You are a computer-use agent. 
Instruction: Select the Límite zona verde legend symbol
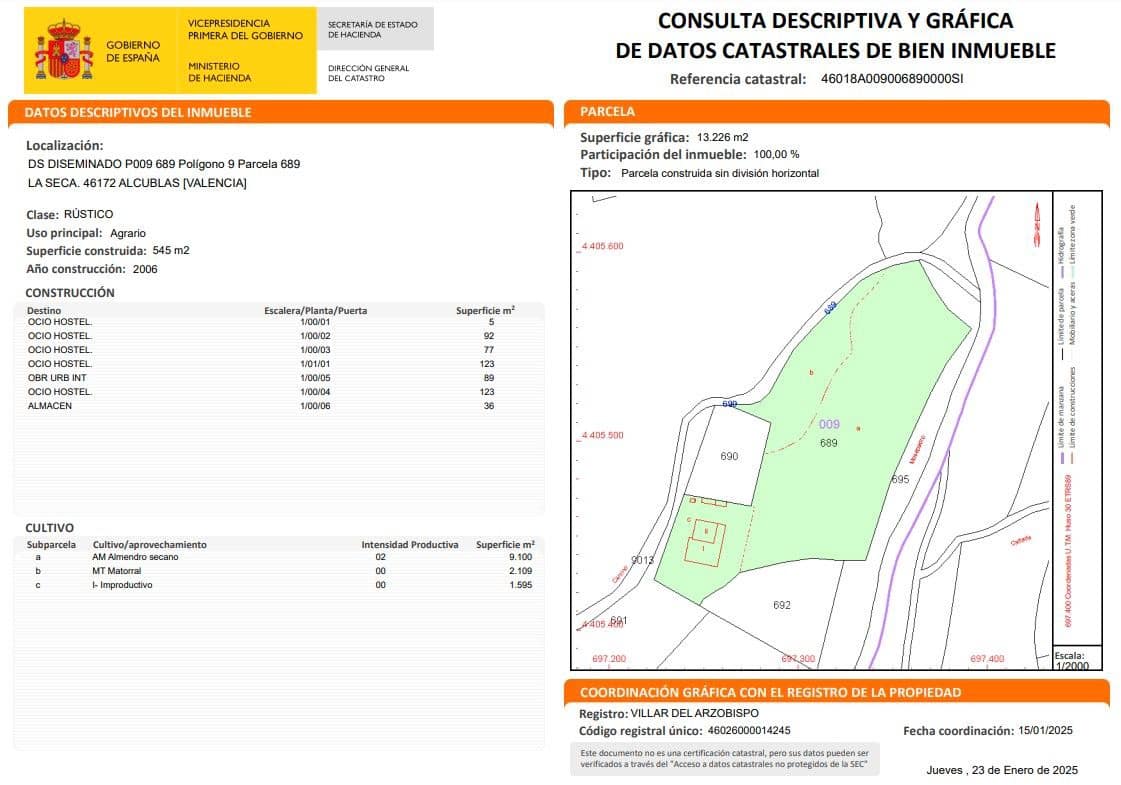coord(1075,271)
